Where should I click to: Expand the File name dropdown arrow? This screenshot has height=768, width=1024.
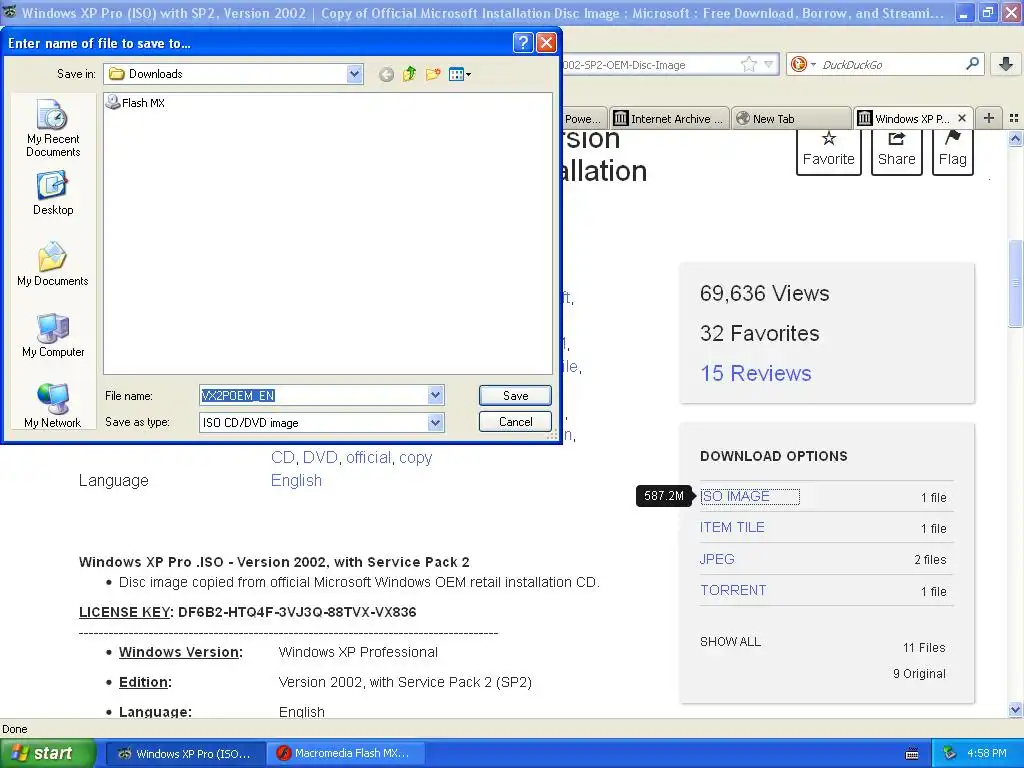click(436, 395)
